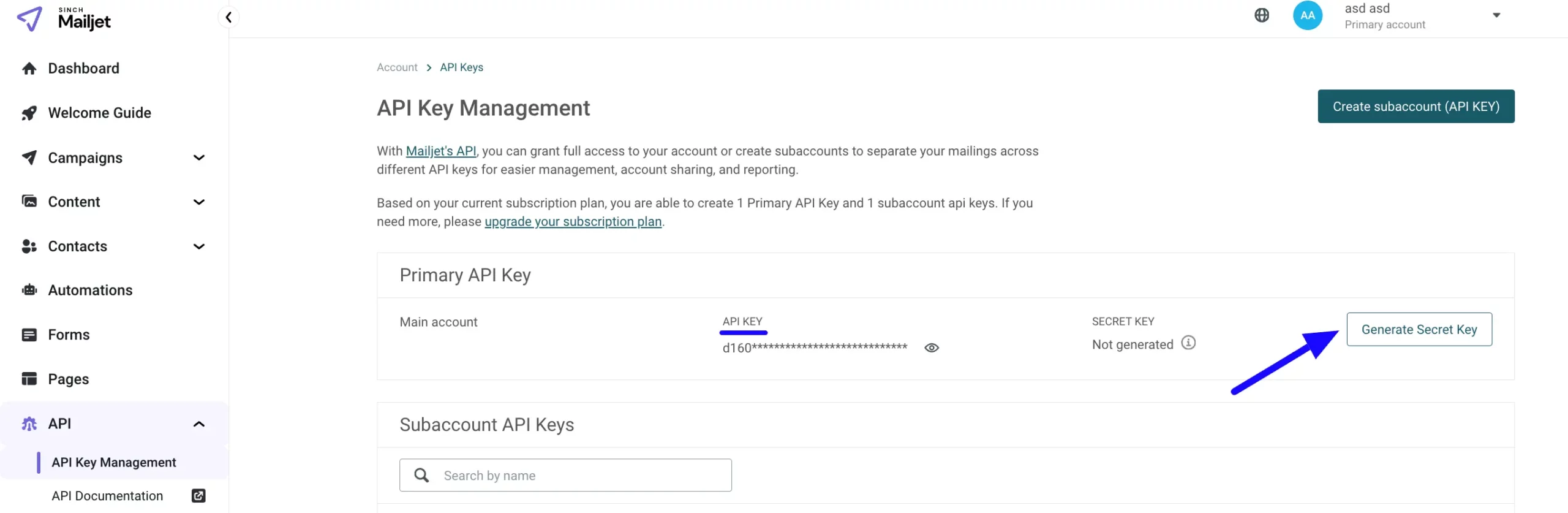Expand the Contacts menu chevron

click(x=198, y=247)
